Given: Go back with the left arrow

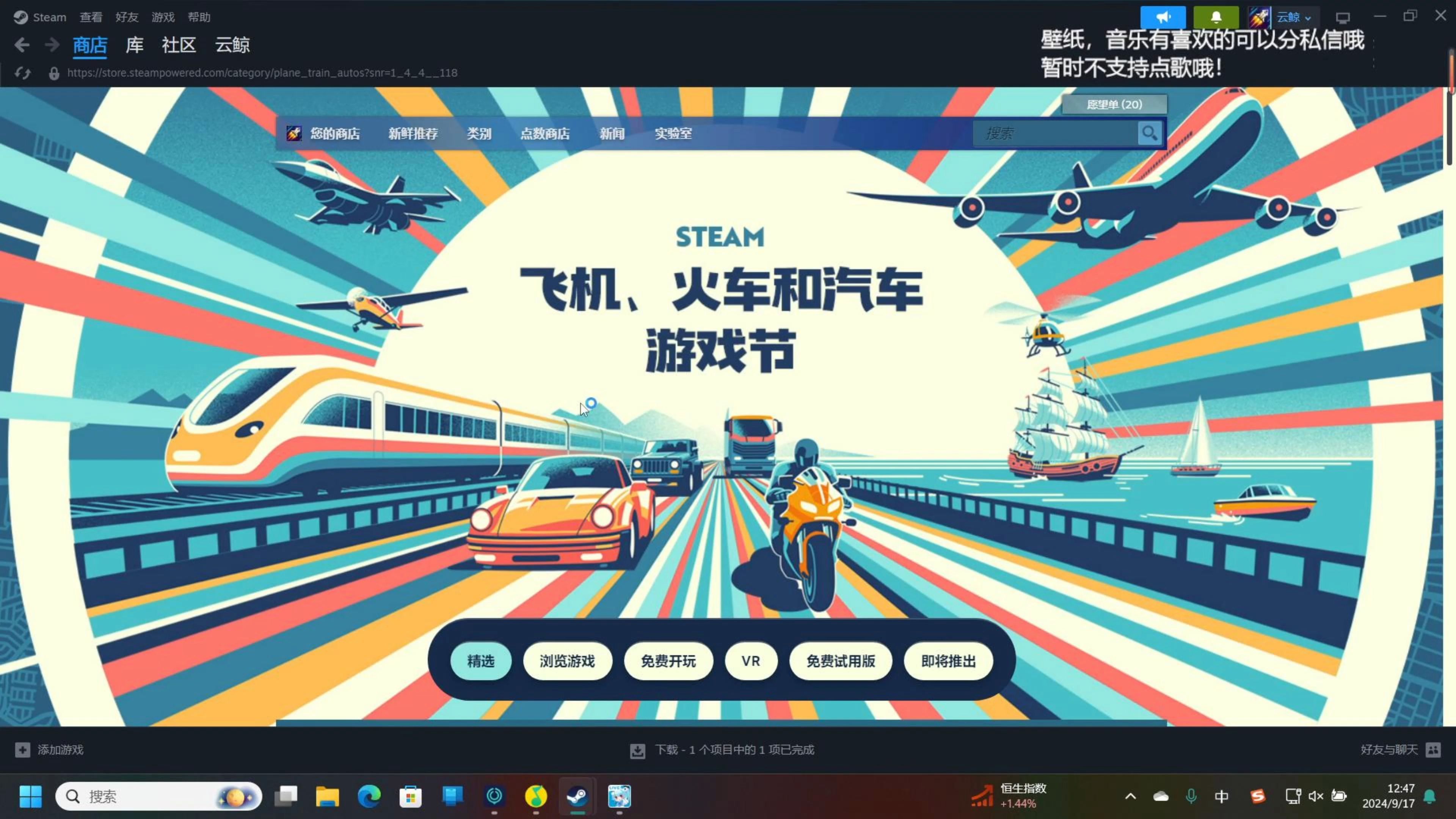Looking at the screenshot, I should [x=22, y=45].
